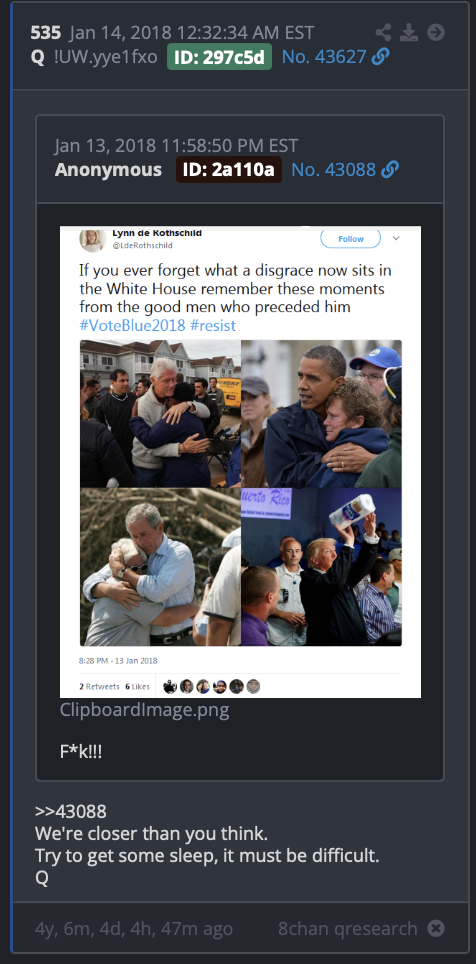Click chain link icon next to No. 43088
476x964 pixels.
coord(390,169)
